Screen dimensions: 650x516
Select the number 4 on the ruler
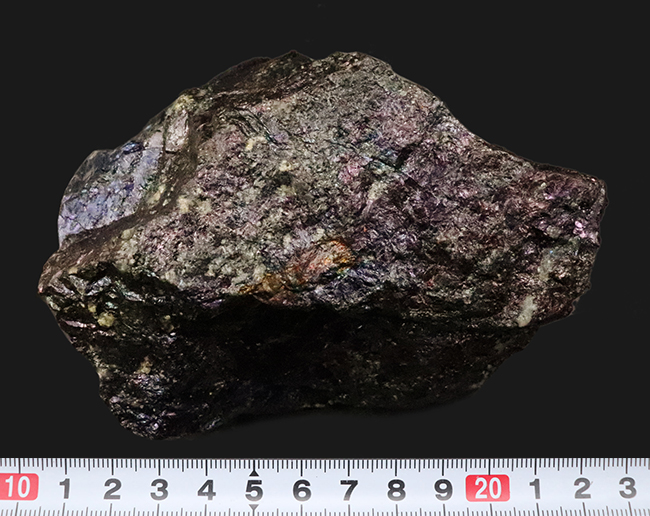pos(206,489)
